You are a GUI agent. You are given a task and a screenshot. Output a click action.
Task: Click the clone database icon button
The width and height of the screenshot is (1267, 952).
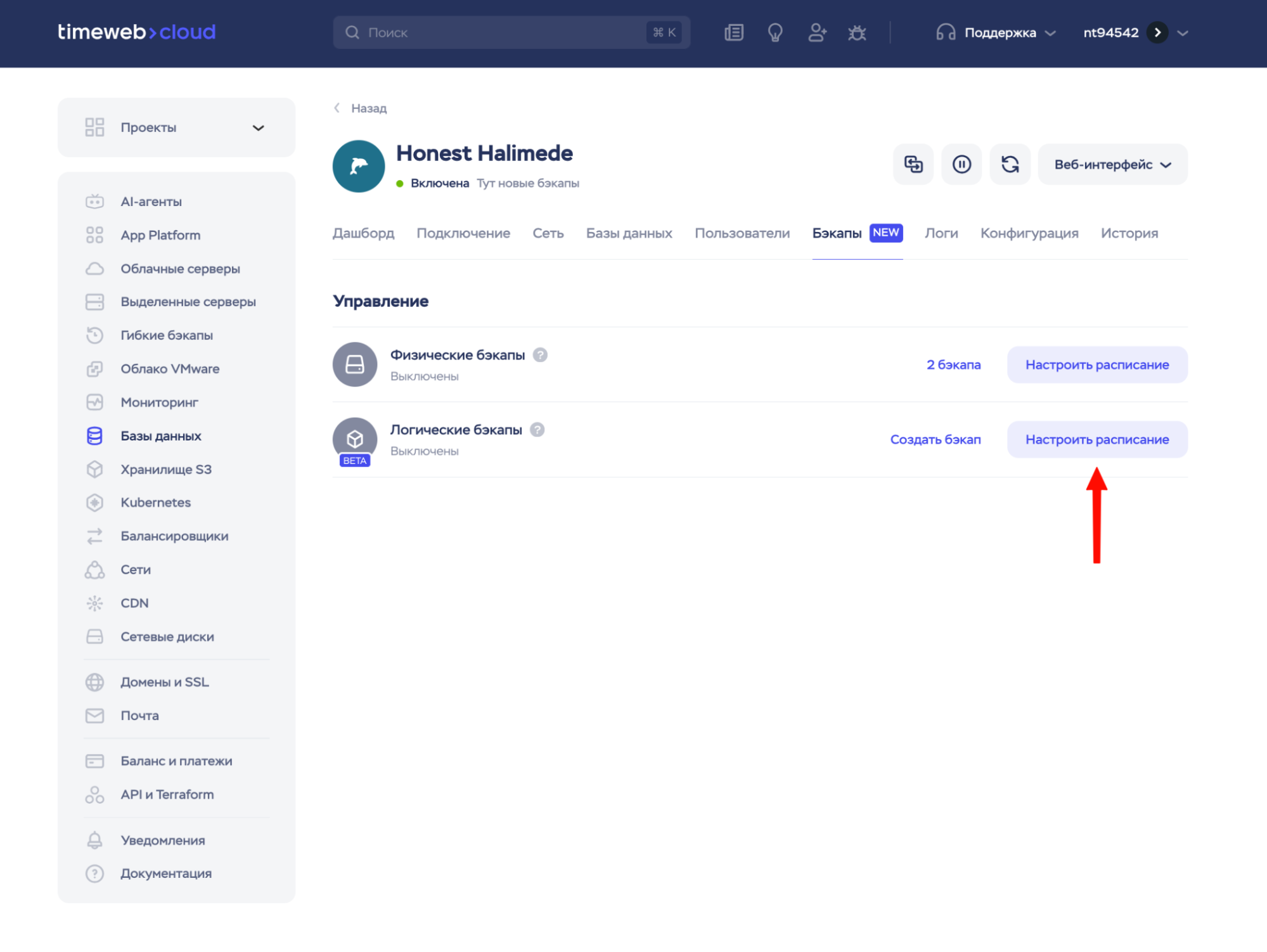pos(913,165)
